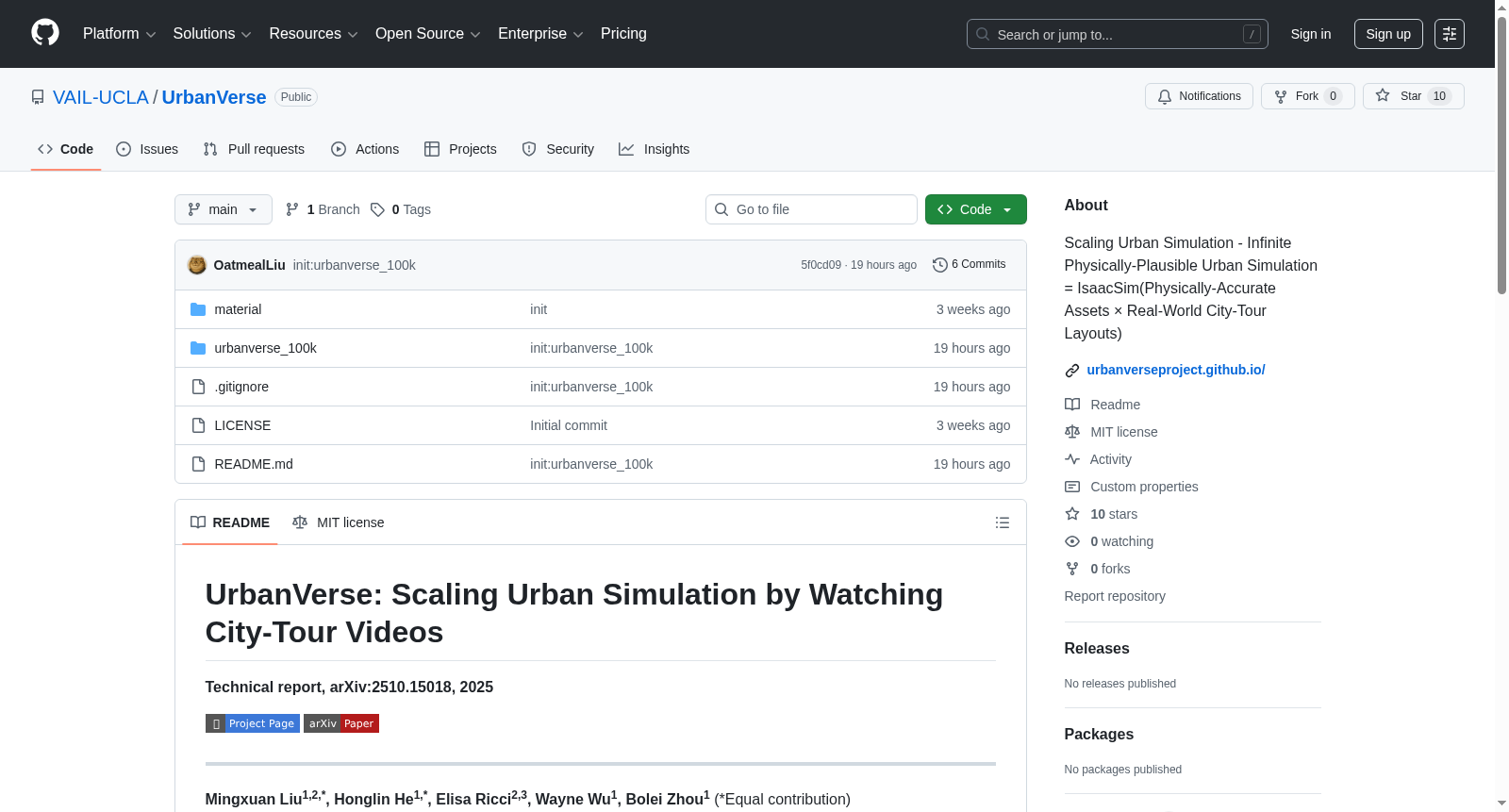Click the MIT license scale icon in About

click(1072, 432)
